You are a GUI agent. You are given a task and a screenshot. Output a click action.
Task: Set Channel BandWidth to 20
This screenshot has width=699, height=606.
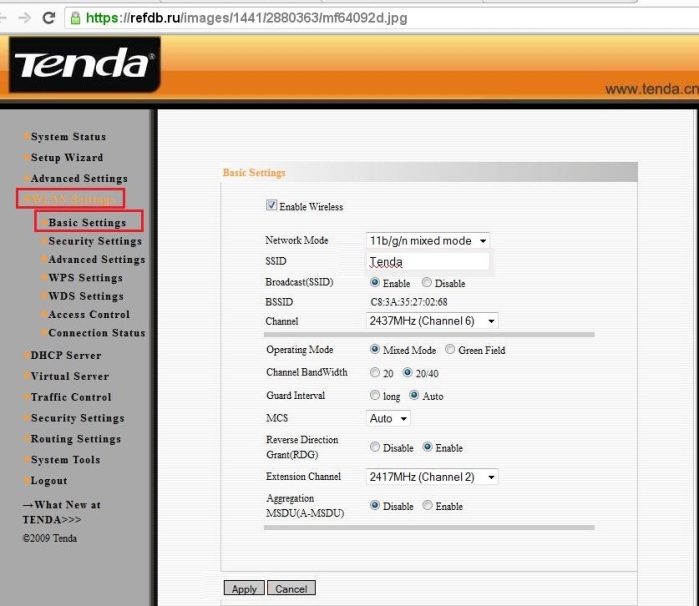pyautogui.click(x=374, y=372)
